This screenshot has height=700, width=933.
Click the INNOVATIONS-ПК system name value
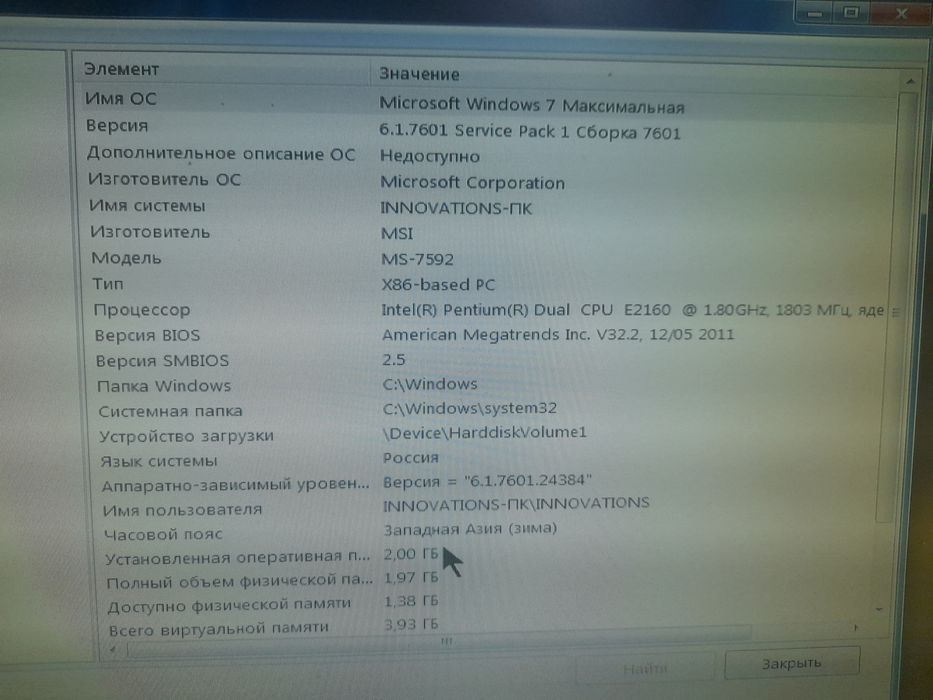[456, 208]
